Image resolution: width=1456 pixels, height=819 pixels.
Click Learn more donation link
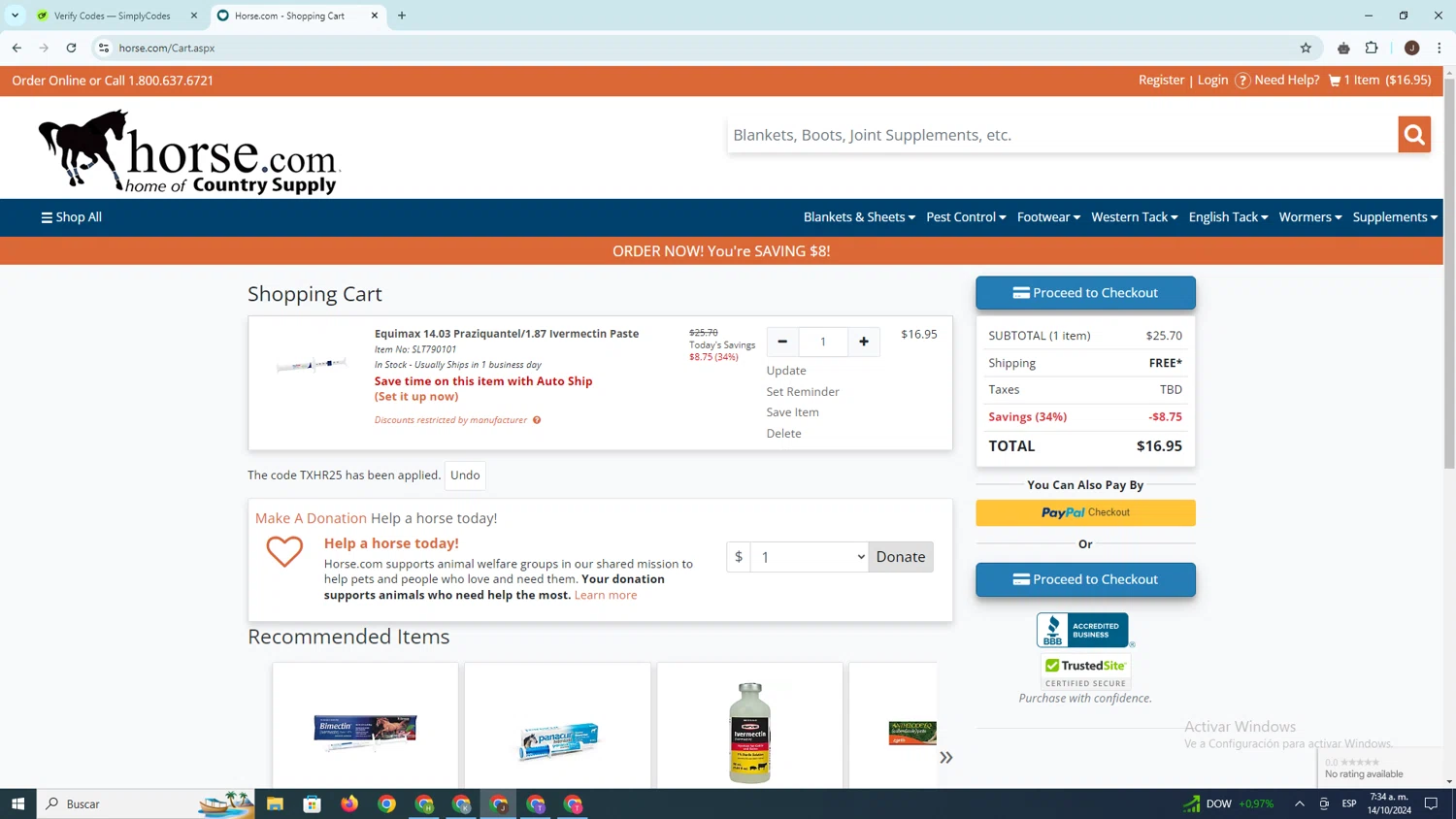pyautogui.click(x=606, y=595)
